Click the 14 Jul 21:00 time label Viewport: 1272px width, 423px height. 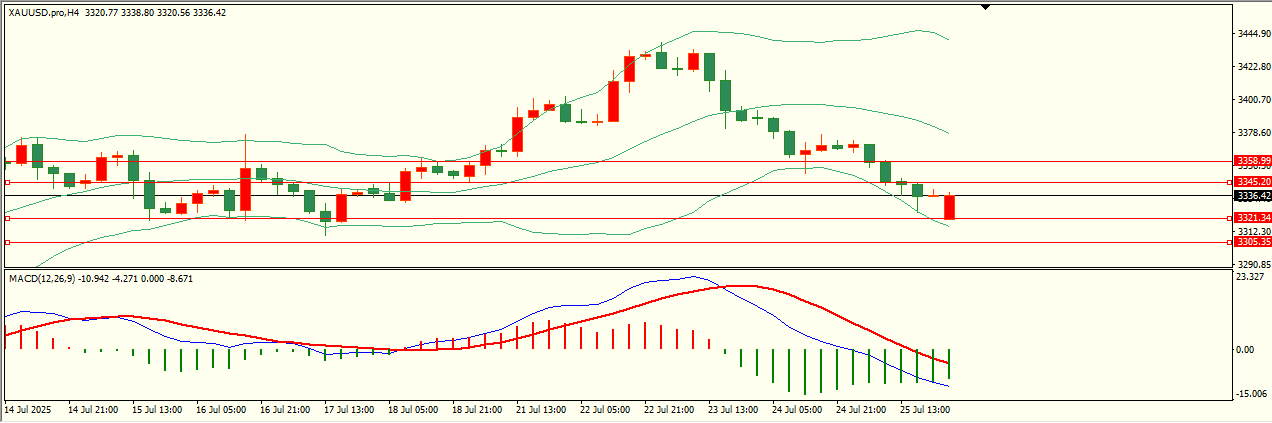[x=93, y=410]
